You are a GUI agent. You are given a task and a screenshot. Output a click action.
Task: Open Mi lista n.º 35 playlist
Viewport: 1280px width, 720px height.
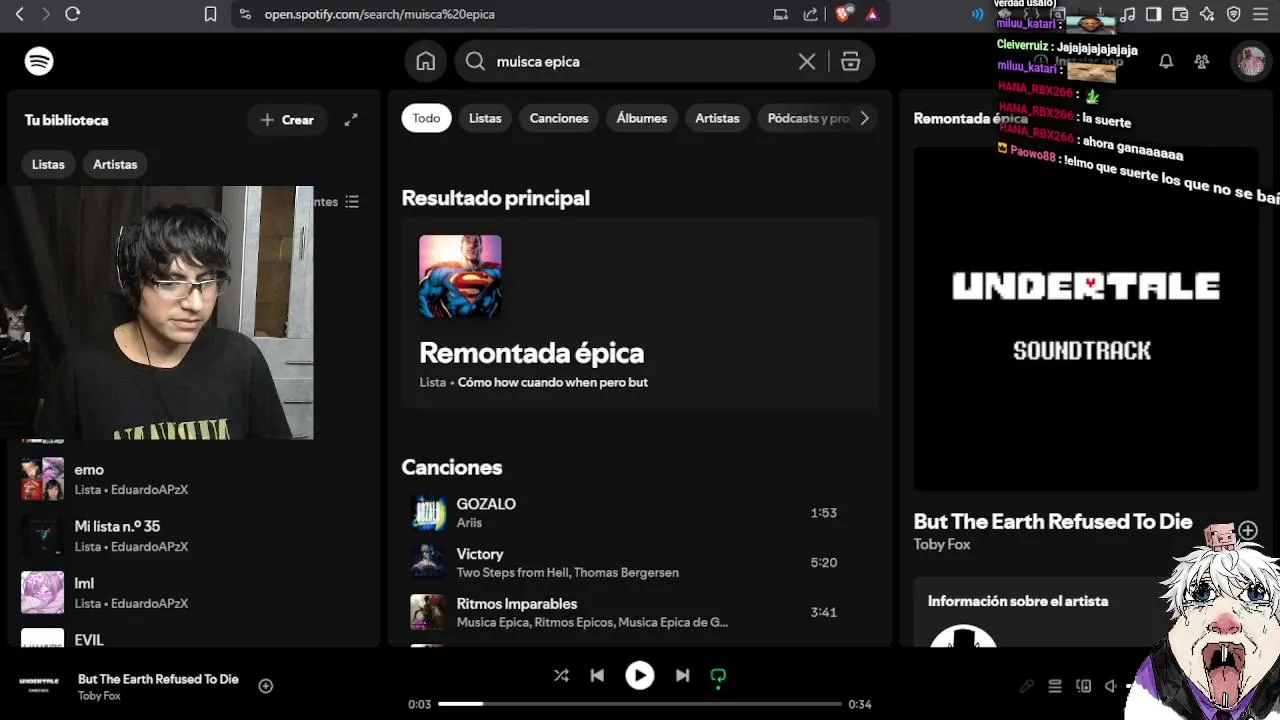click(x=194, y=536)
